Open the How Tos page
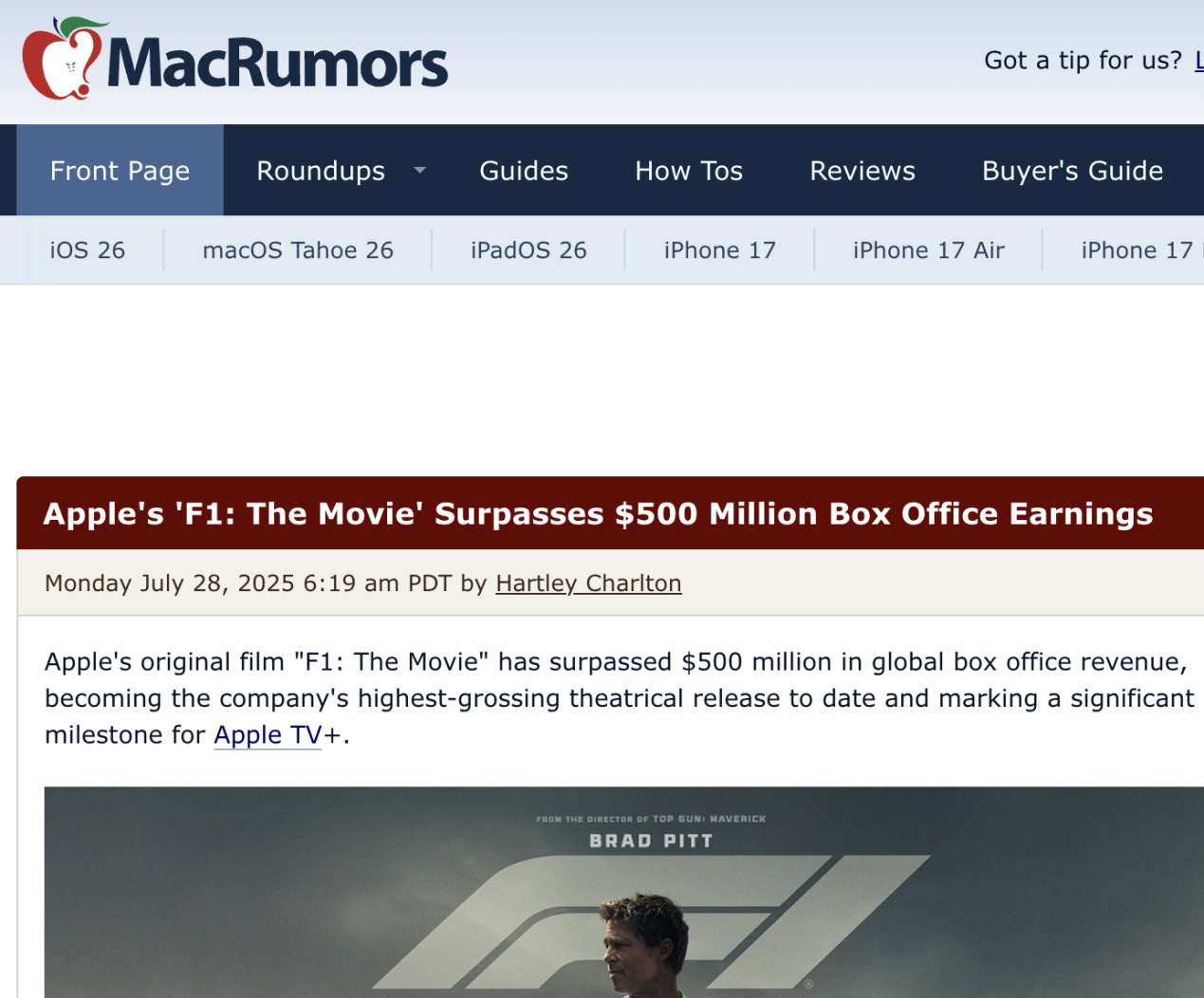This screenshot has width=1204, height=998. click(x=689, y=171)
